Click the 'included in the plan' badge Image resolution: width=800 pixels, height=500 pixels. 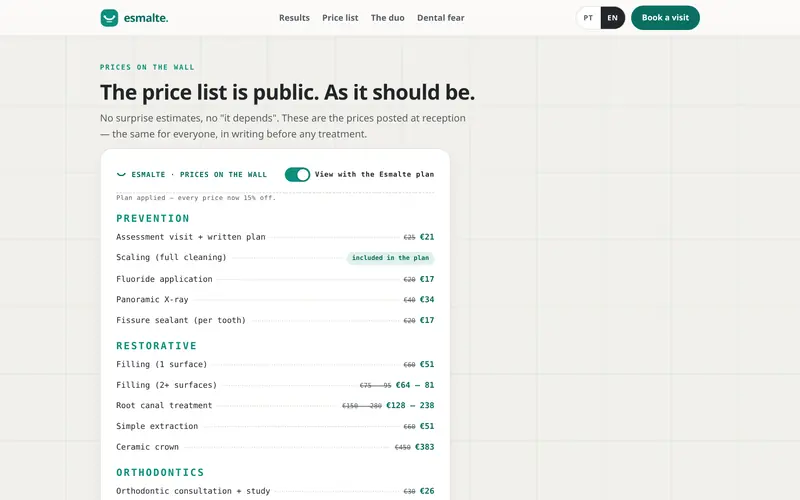coord(390,258)
